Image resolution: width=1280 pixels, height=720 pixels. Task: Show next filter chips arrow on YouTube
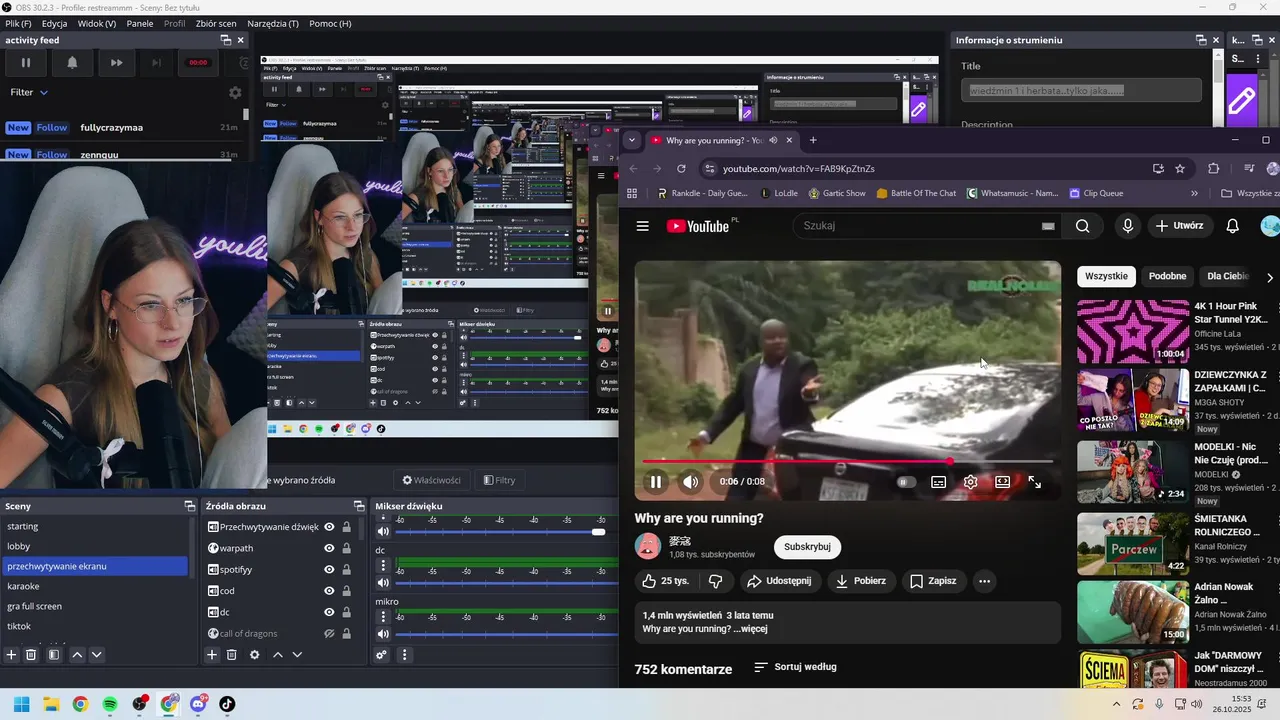click(x=1270, y=277)
